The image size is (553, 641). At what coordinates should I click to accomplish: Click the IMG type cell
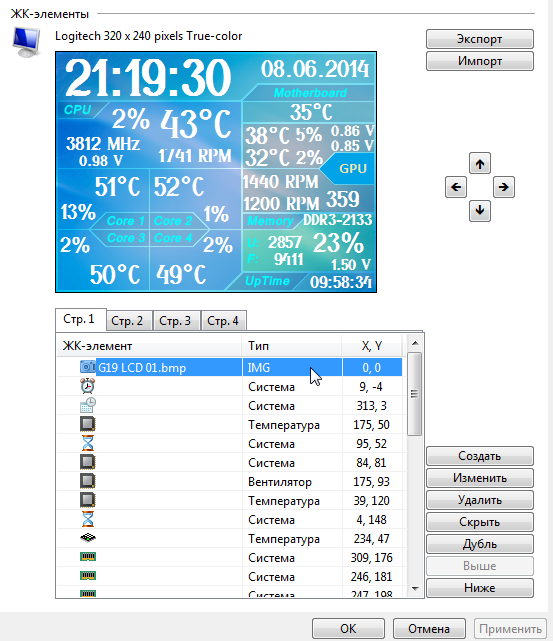click(292, 367)
